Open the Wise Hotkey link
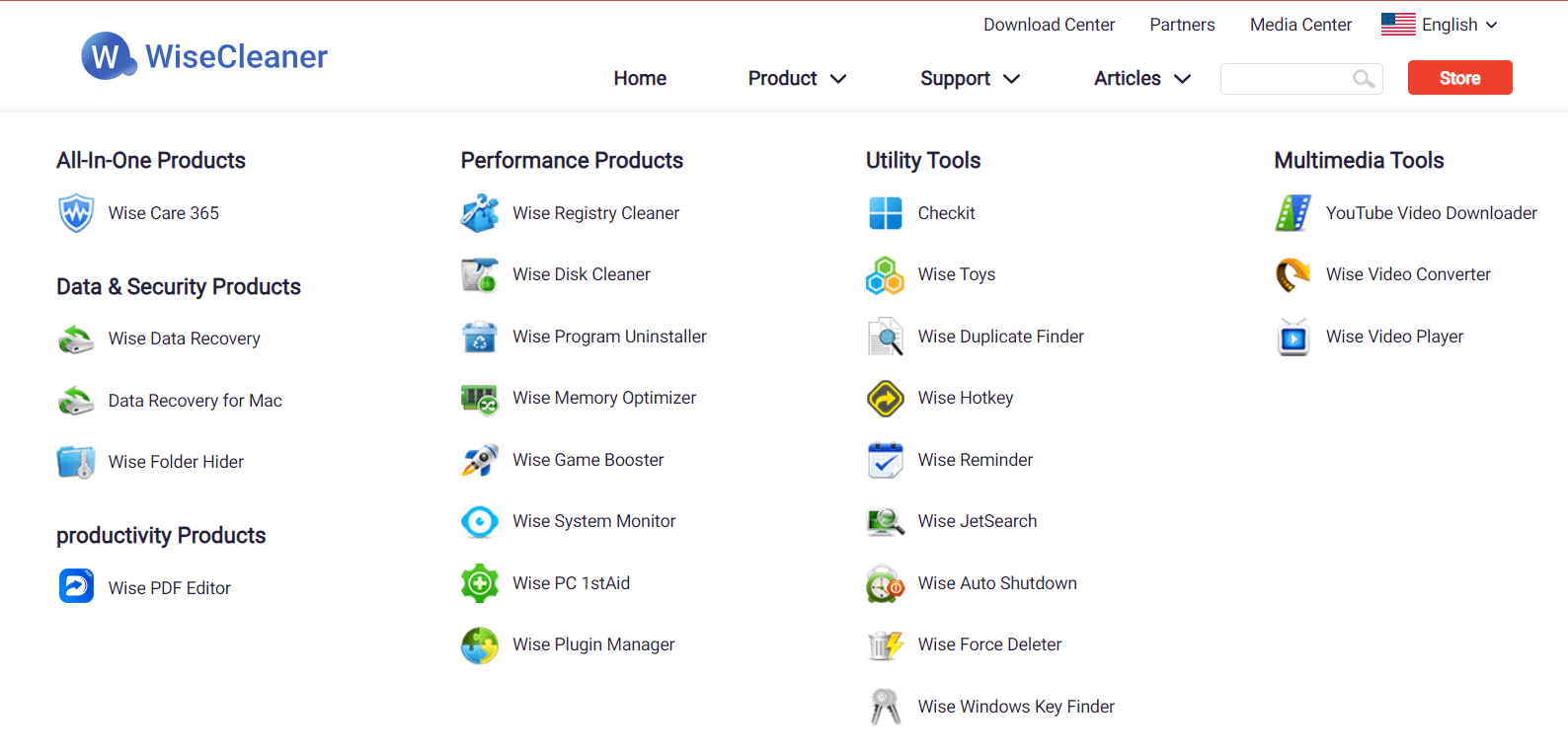 tap(966, 398)
